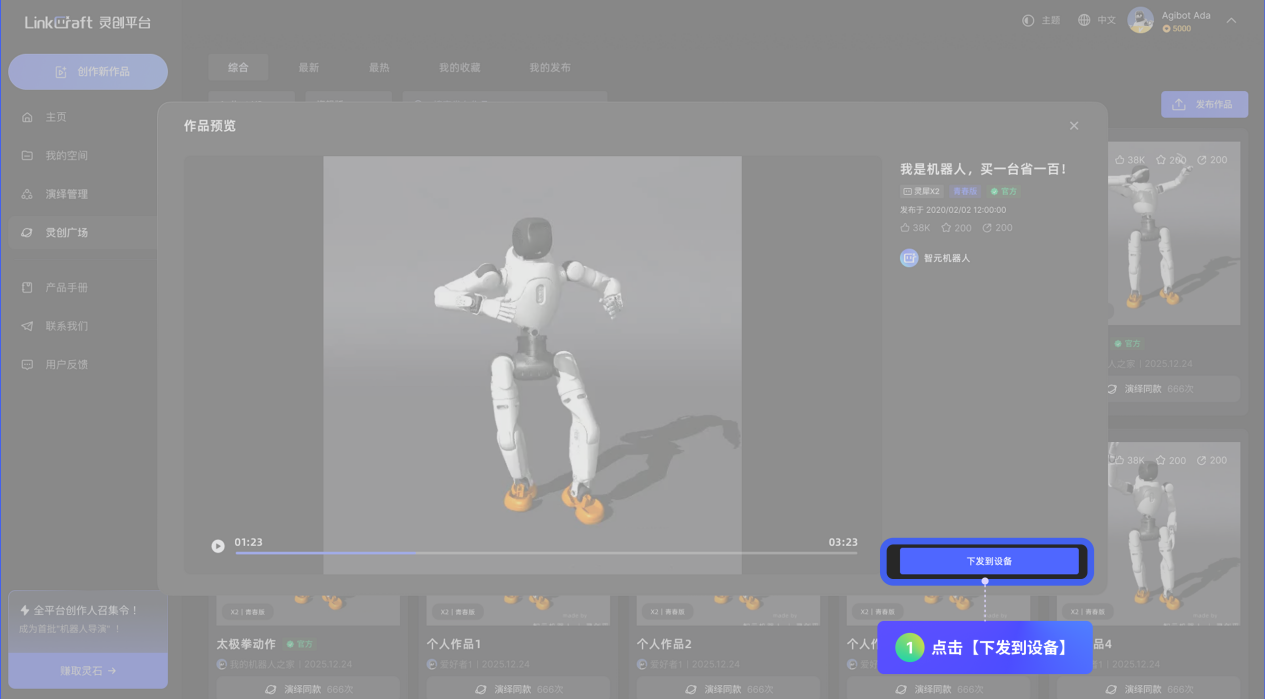Star the work via the favorite icon
The image size is (1265, 699).
click(946, 228)
